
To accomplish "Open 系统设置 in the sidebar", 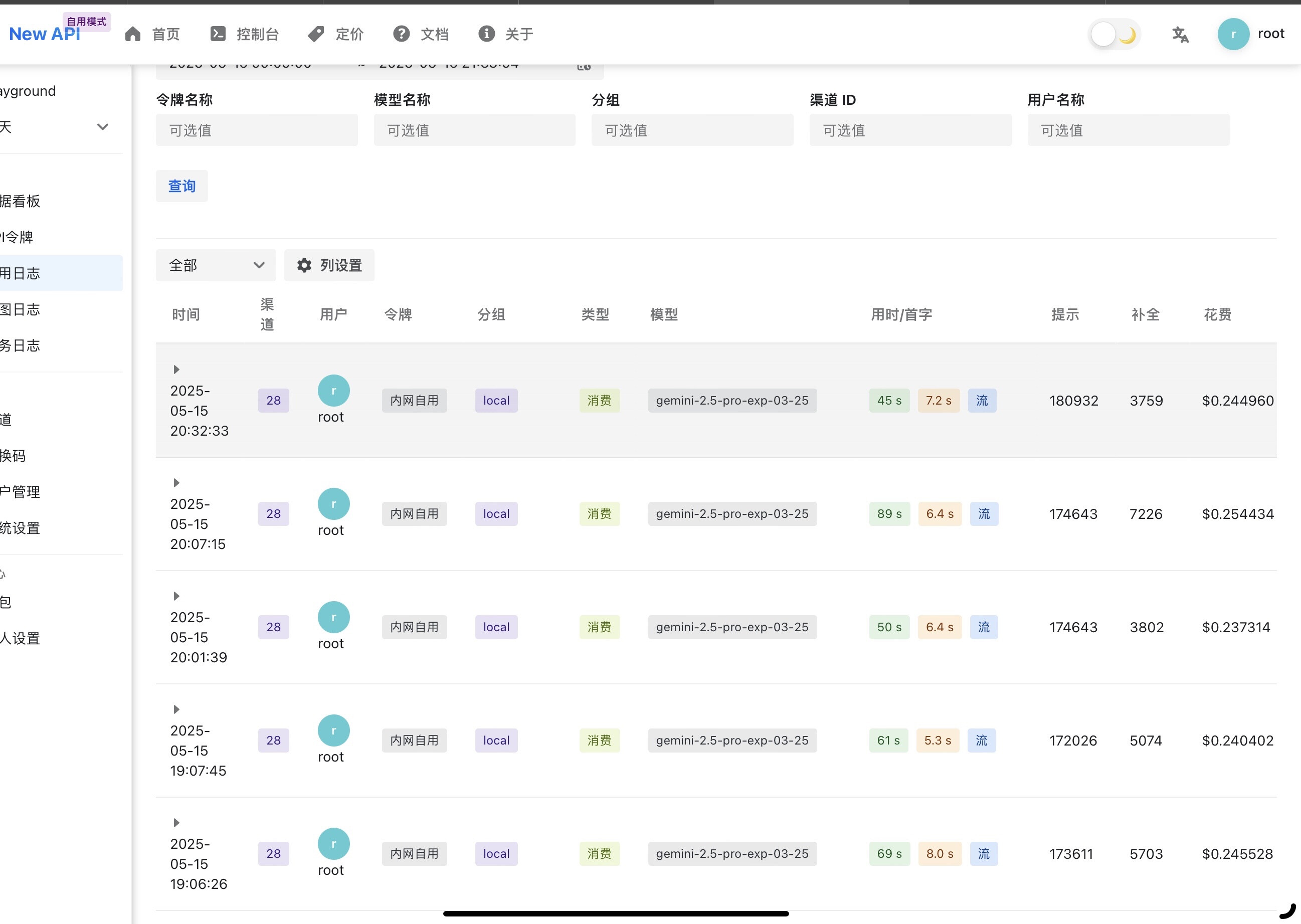I will pyautogui.click(x=21, y=527).
